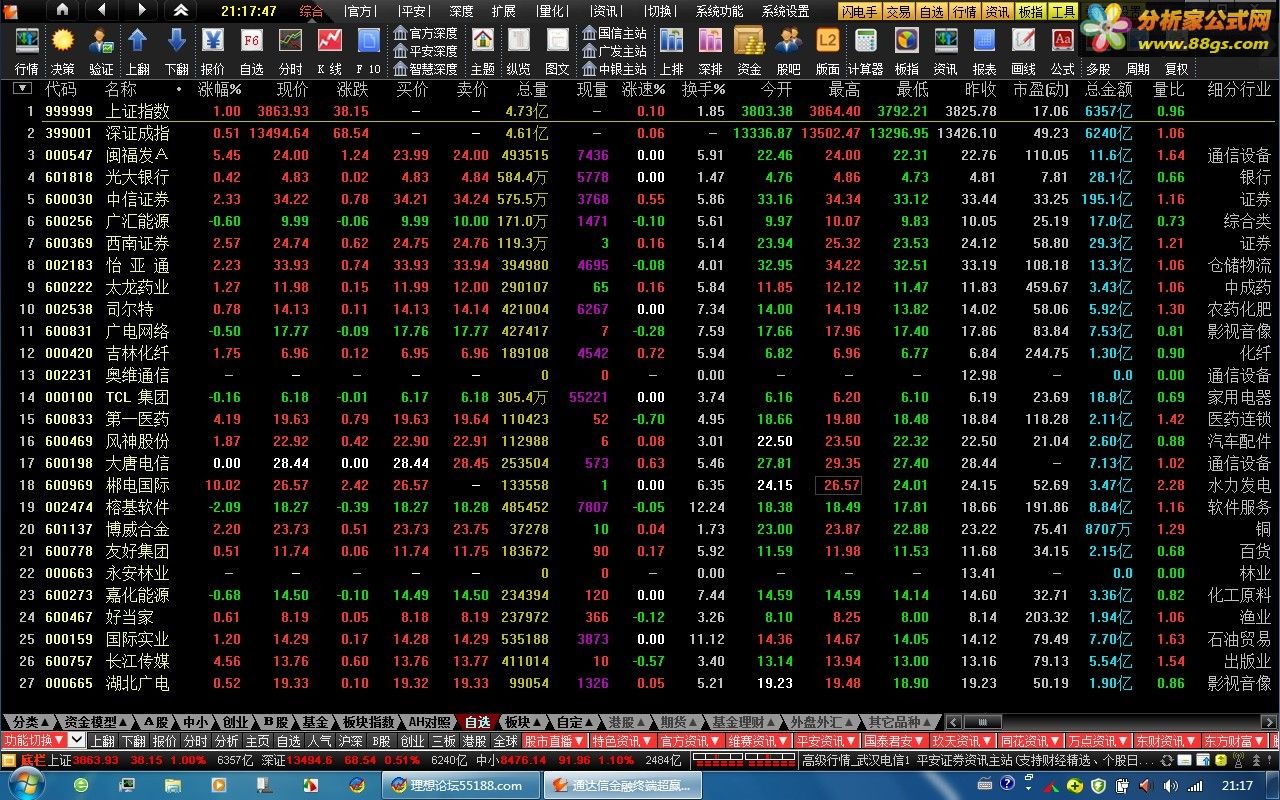
Task: Open the 量化 menu
Action: 551,11
